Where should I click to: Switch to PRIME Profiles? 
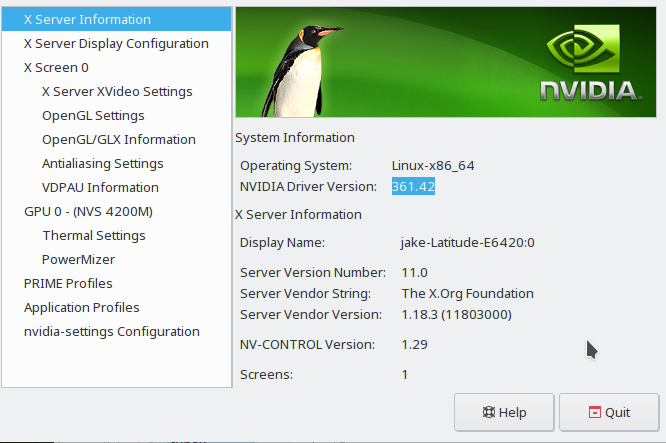(x=68, y=284)
